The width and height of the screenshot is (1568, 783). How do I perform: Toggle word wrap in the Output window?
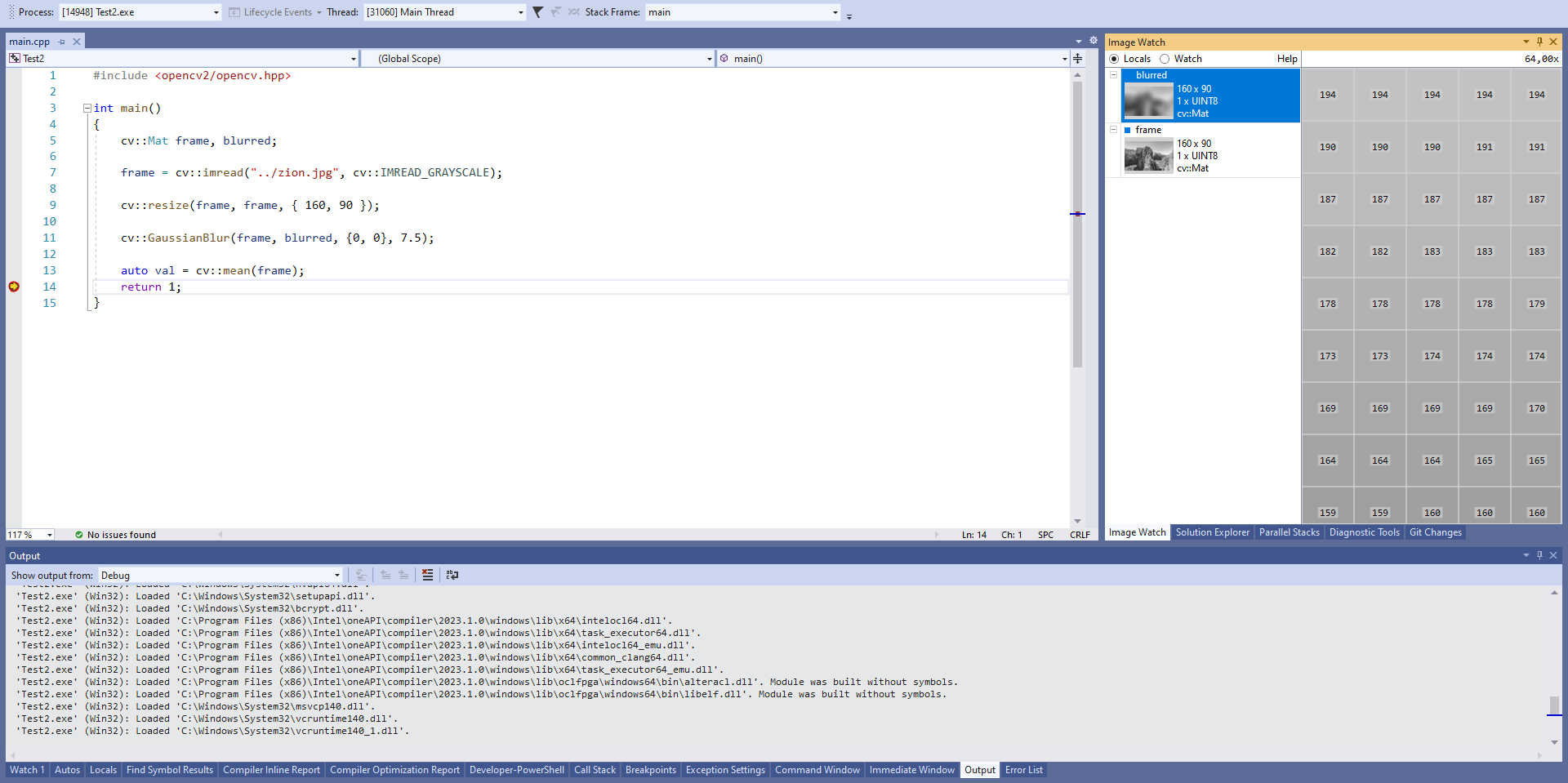(452, 575)
